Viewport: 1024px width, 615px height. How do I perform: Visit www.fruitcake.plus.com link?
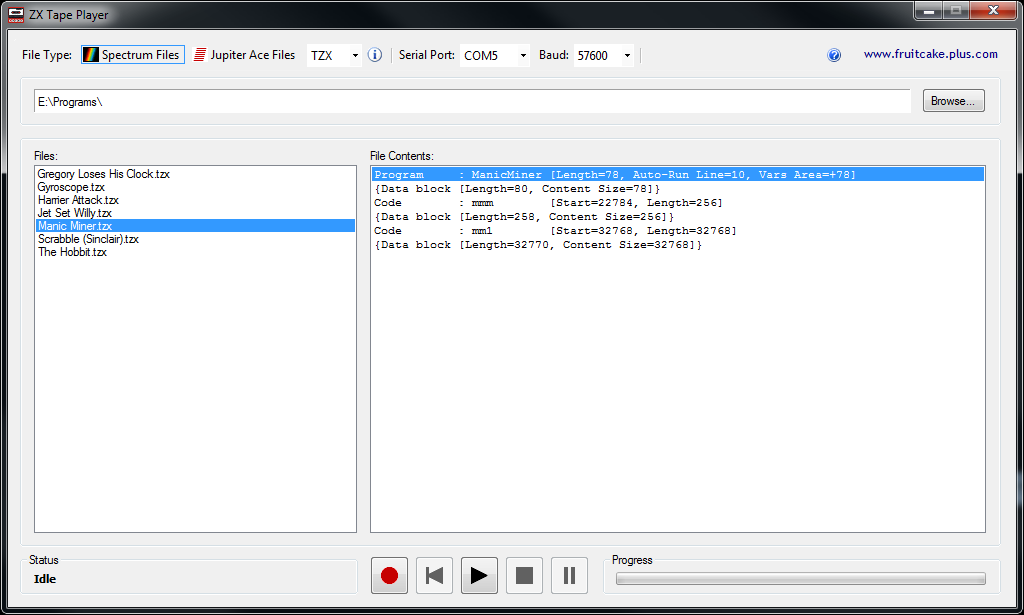tap(931, 54)
